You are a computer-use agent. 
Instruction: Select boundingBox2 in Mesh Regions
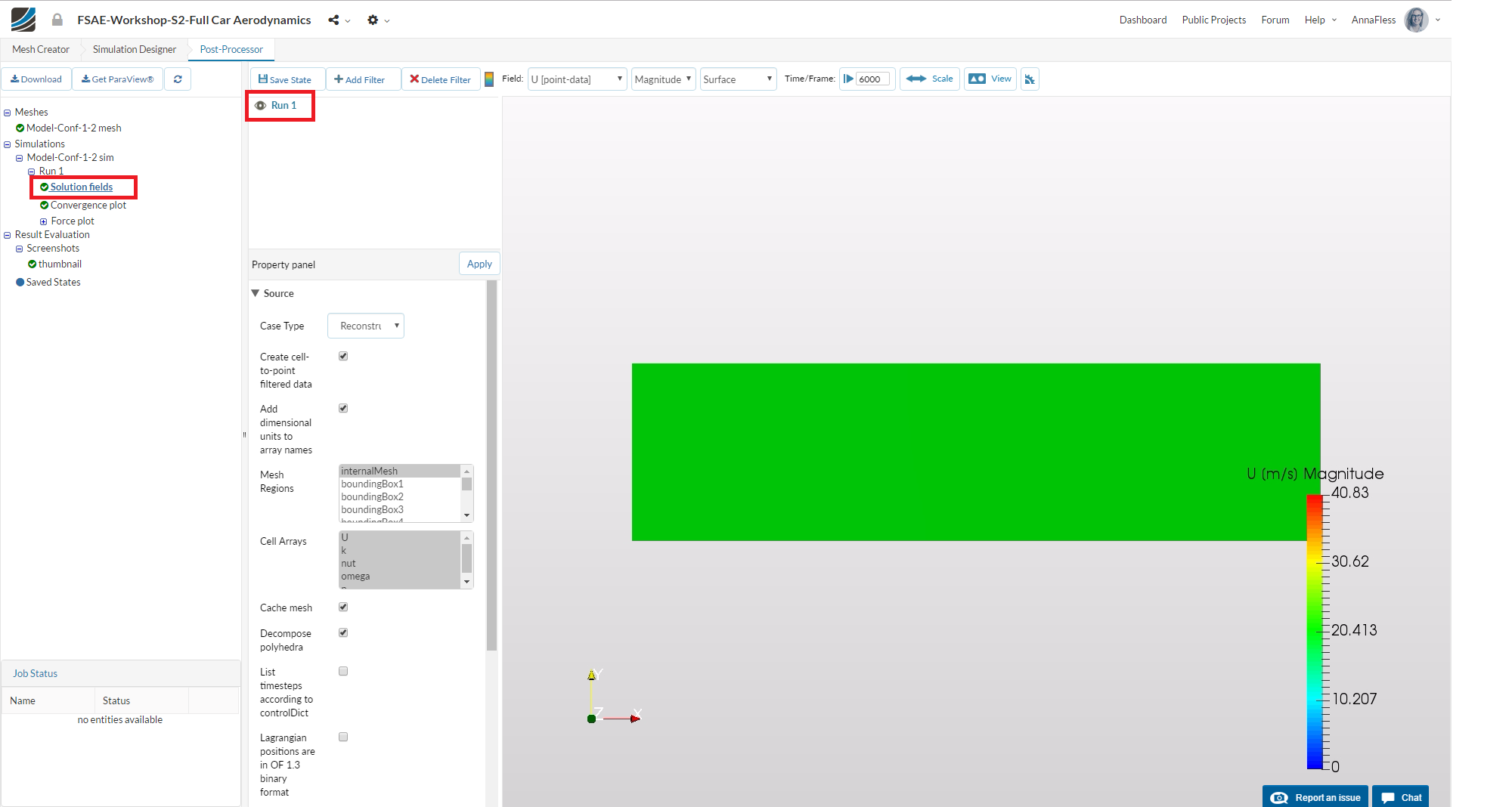pyautogui.click(x=400, y=496)
